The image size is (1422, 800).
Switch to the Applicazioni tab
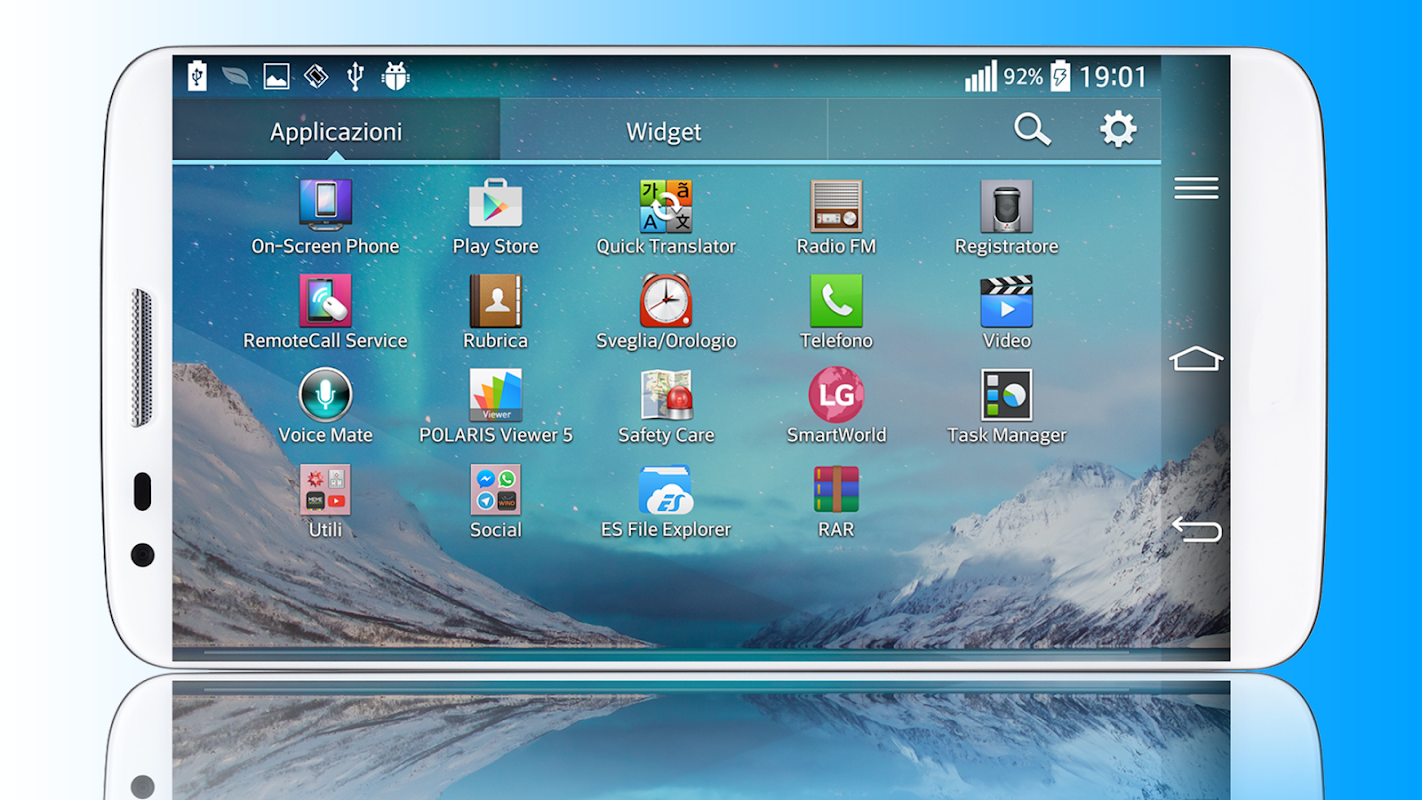pos(336,131)
